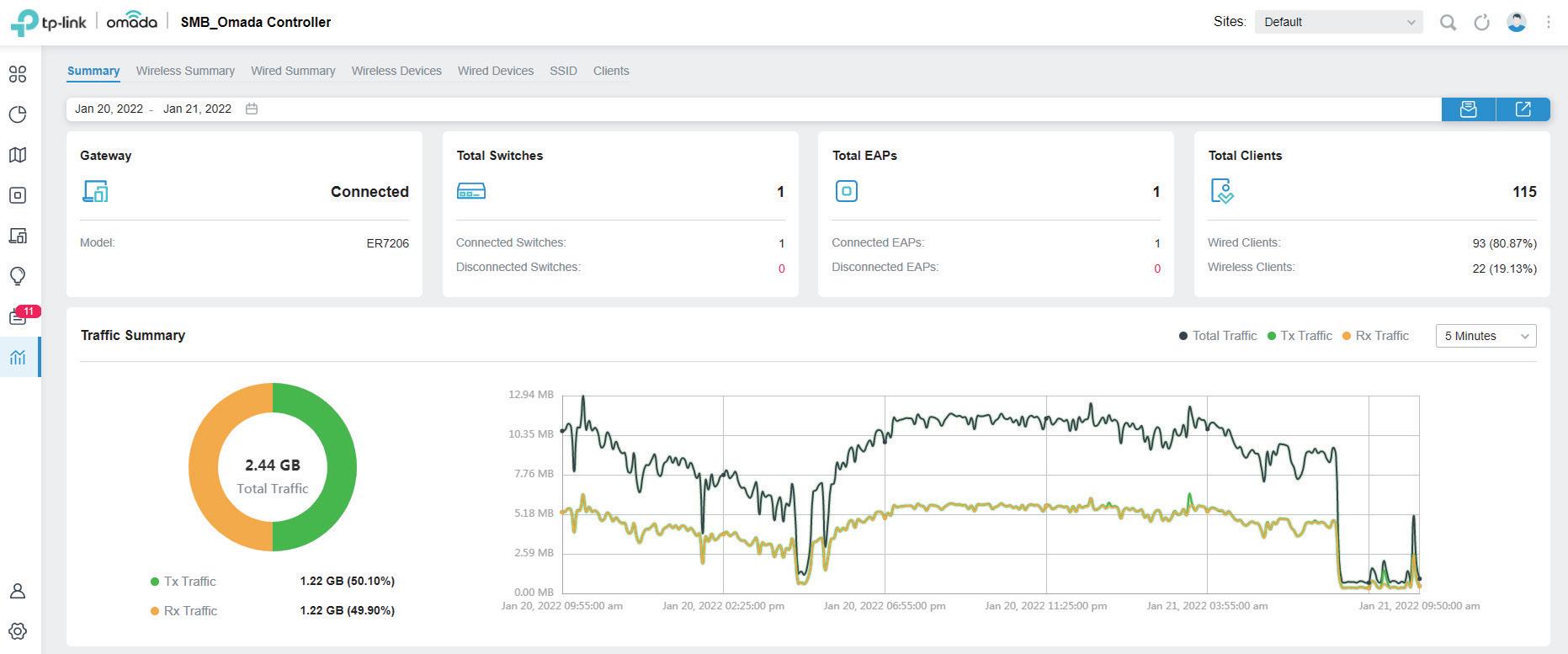
Task: Open the Statistics pie chart sidebar icon
Action: click(18, 114)
